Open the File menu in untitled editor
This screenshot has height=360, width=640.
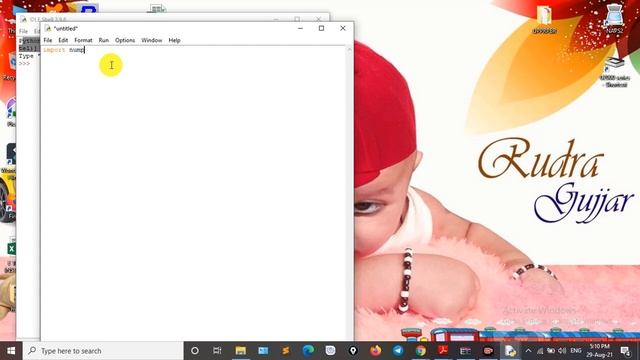[48, 40]
